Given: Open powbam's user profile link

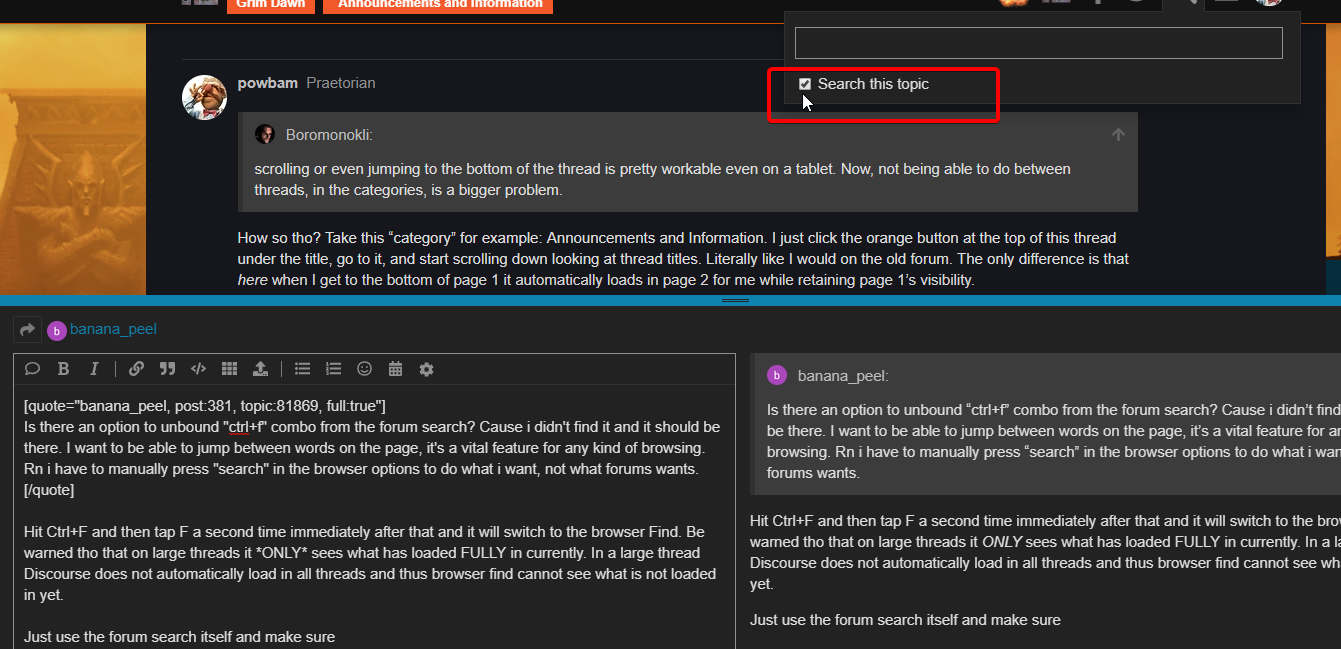Looking at the screenshot, I should 267,83.
